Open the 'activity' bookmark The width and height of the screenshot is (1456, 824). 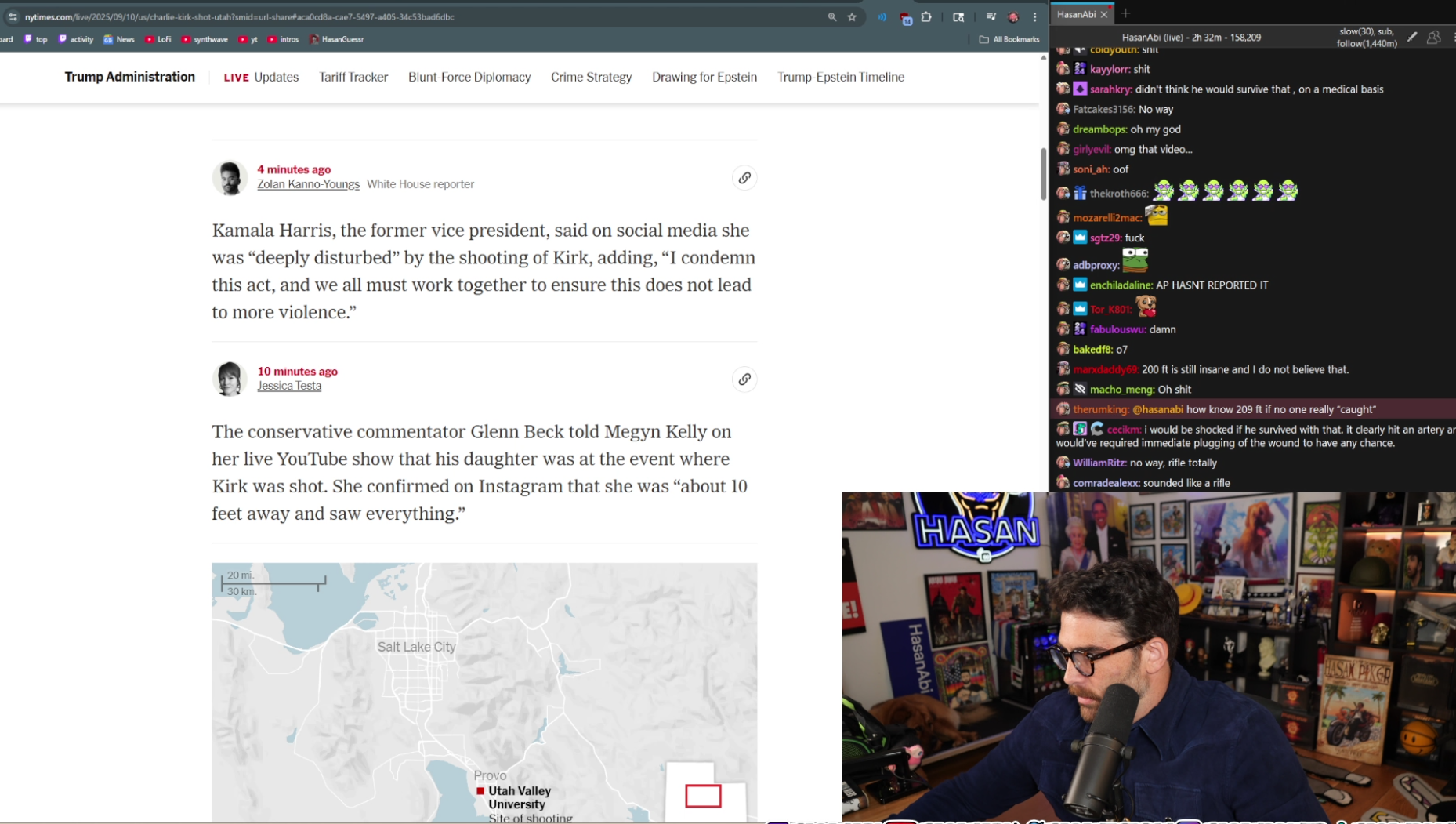click(x=76, y=39)
